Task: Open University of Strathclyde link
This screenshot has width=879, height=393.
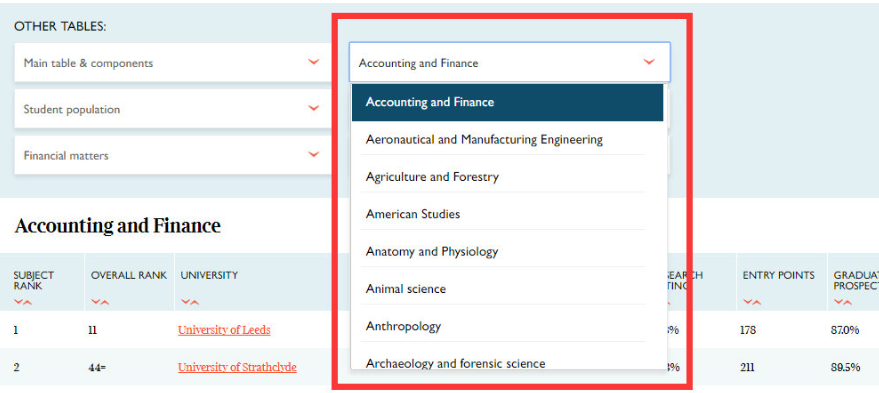Action: (237, 367)
